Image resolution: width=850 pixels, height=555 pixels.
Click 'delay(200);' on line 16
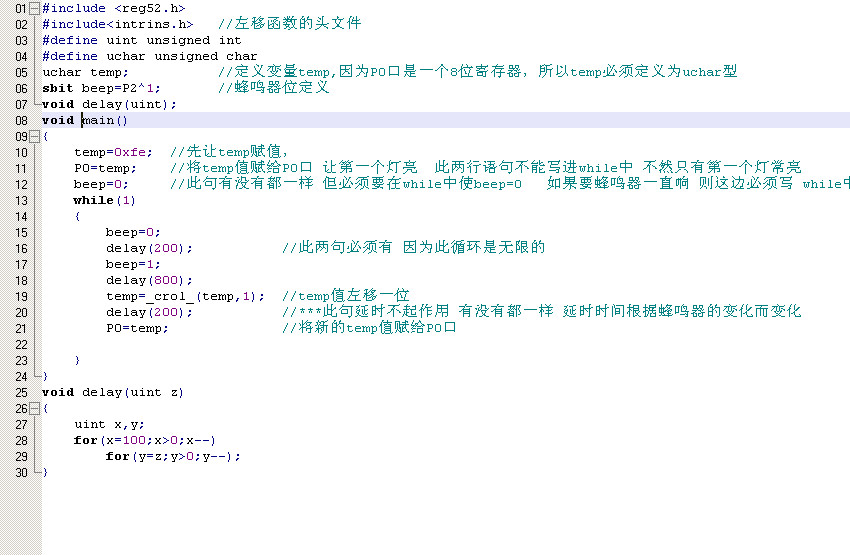pyautogui.click(x=149, y=248)
